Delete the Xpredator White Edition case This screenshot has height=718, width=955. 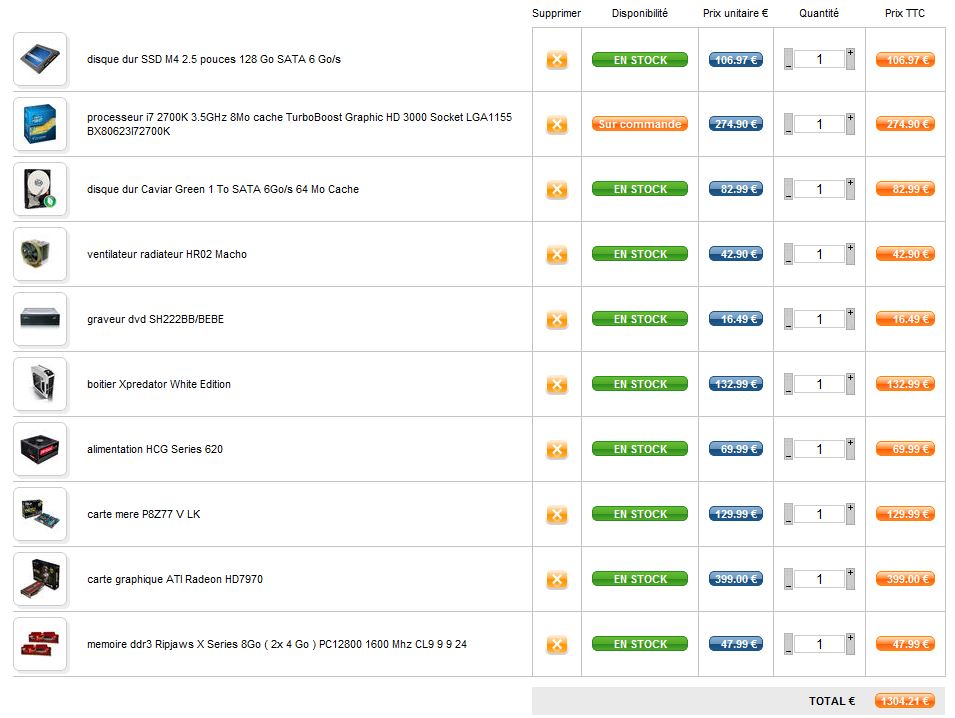point(557,385)
